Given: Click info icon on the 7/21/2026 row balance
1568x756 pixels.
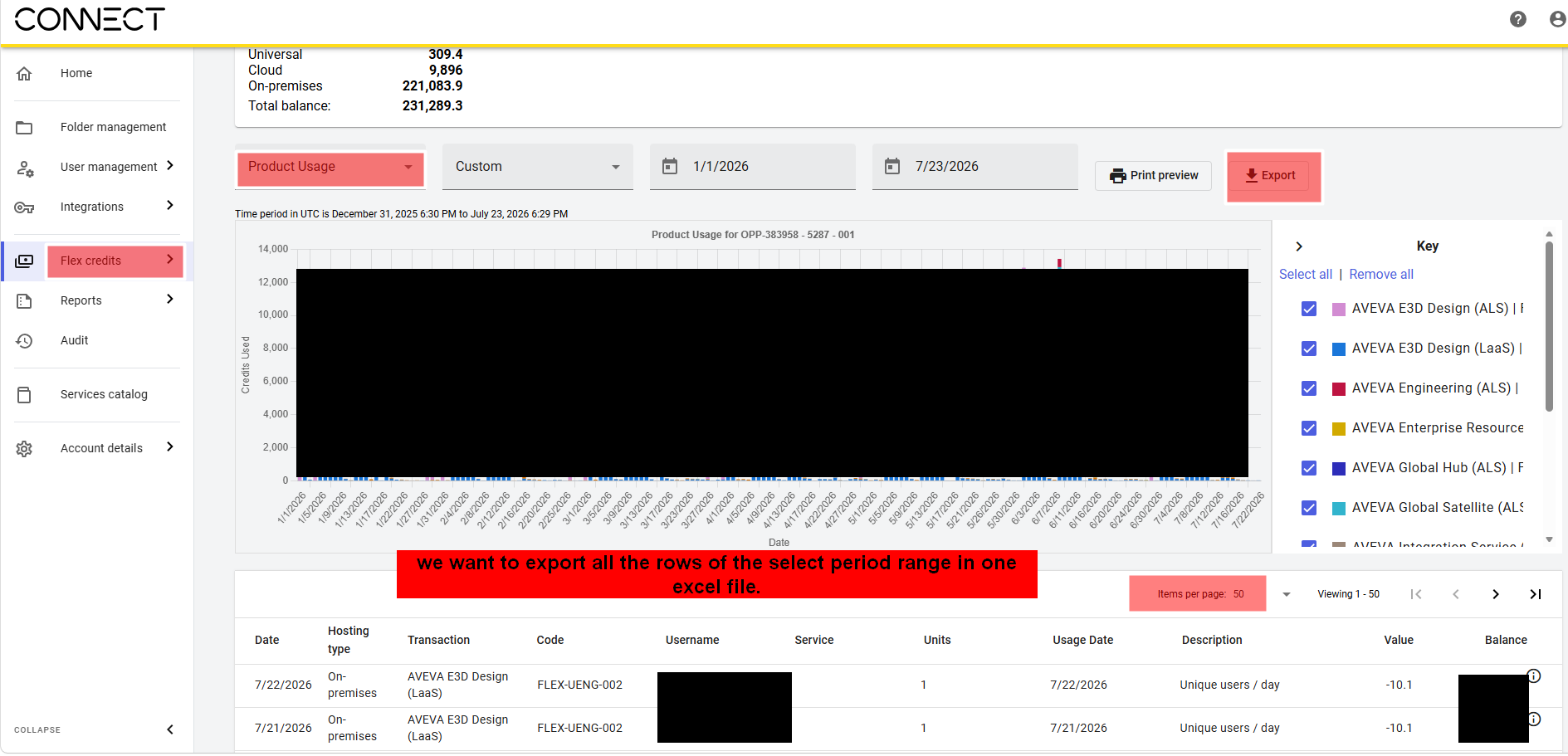Looking at the screenshot, I should 1534,719.
